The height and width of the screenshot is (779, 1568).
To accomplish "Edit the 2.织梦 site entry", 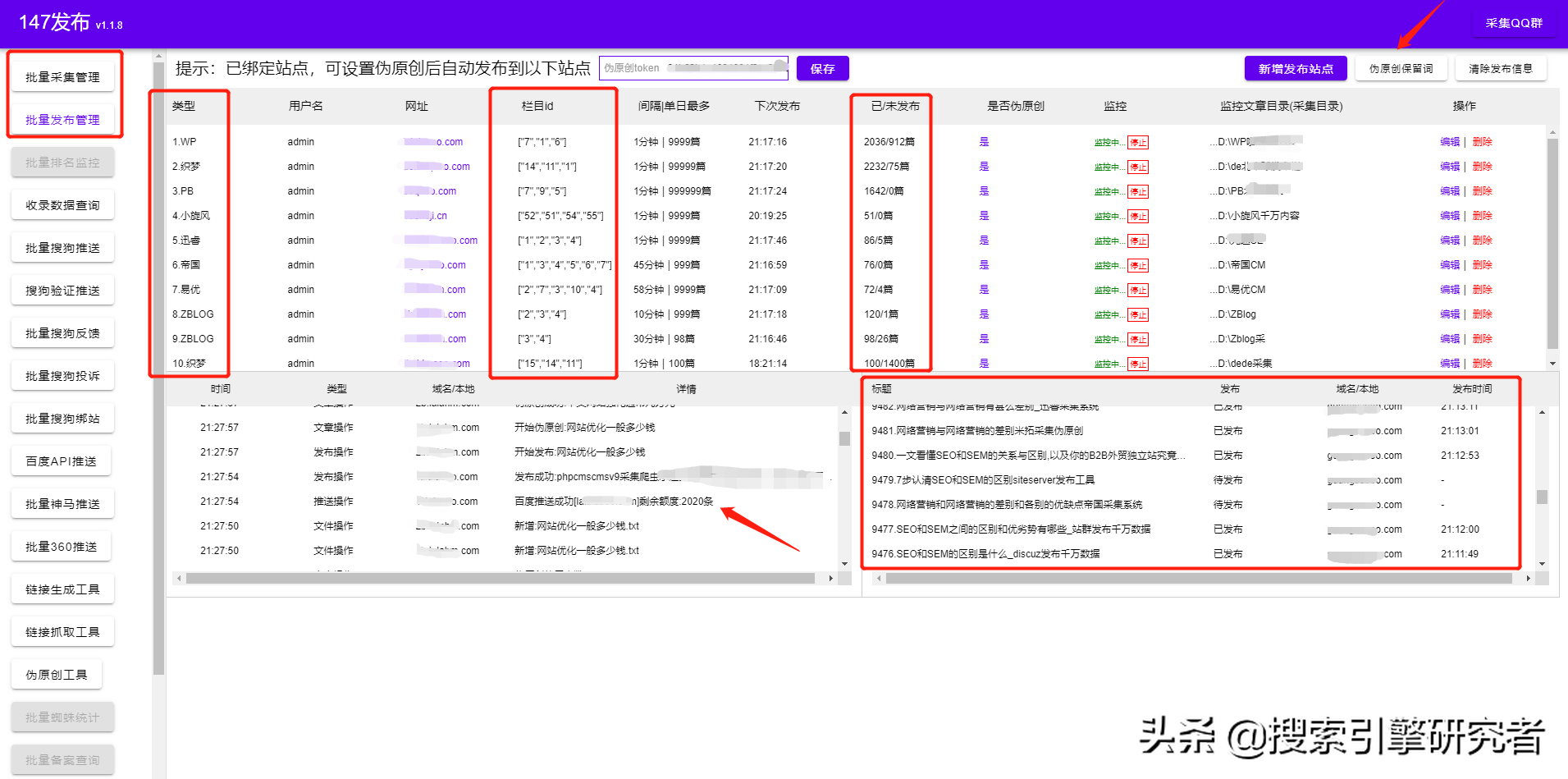I will [1449, 167].
